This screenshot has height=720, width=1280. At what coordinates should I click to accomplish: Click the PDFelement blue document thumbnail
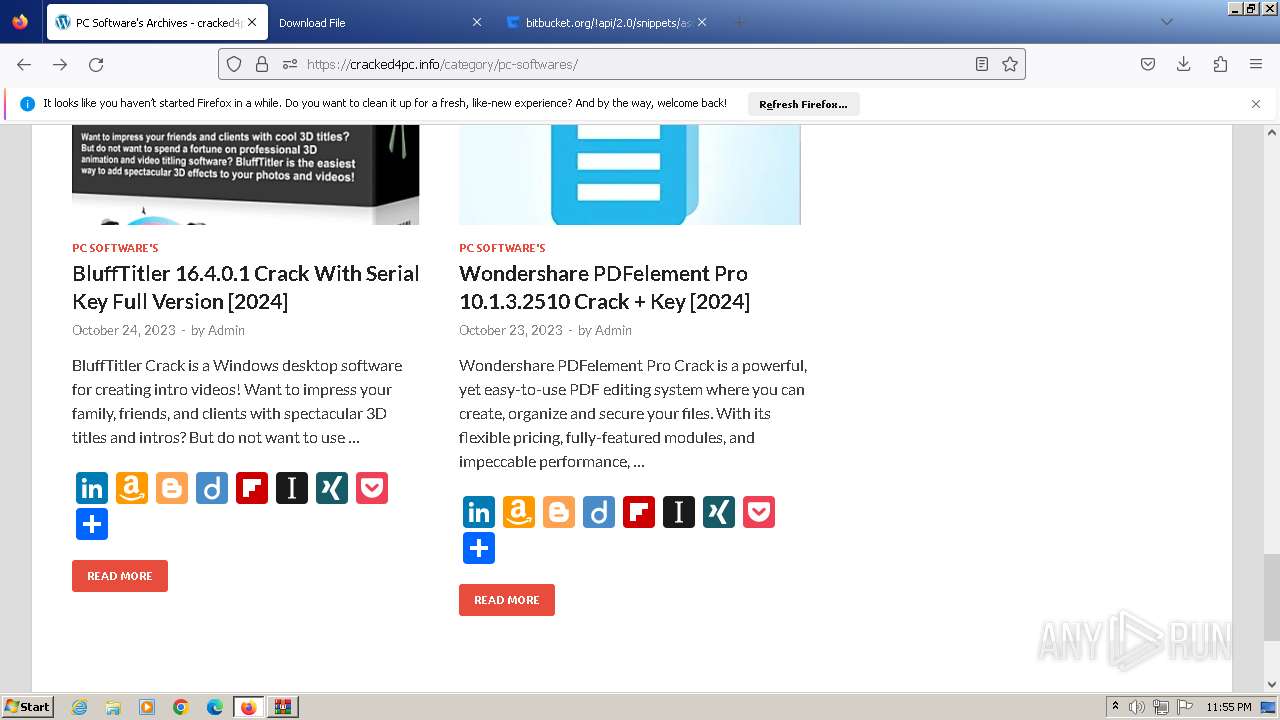point(630,175)
